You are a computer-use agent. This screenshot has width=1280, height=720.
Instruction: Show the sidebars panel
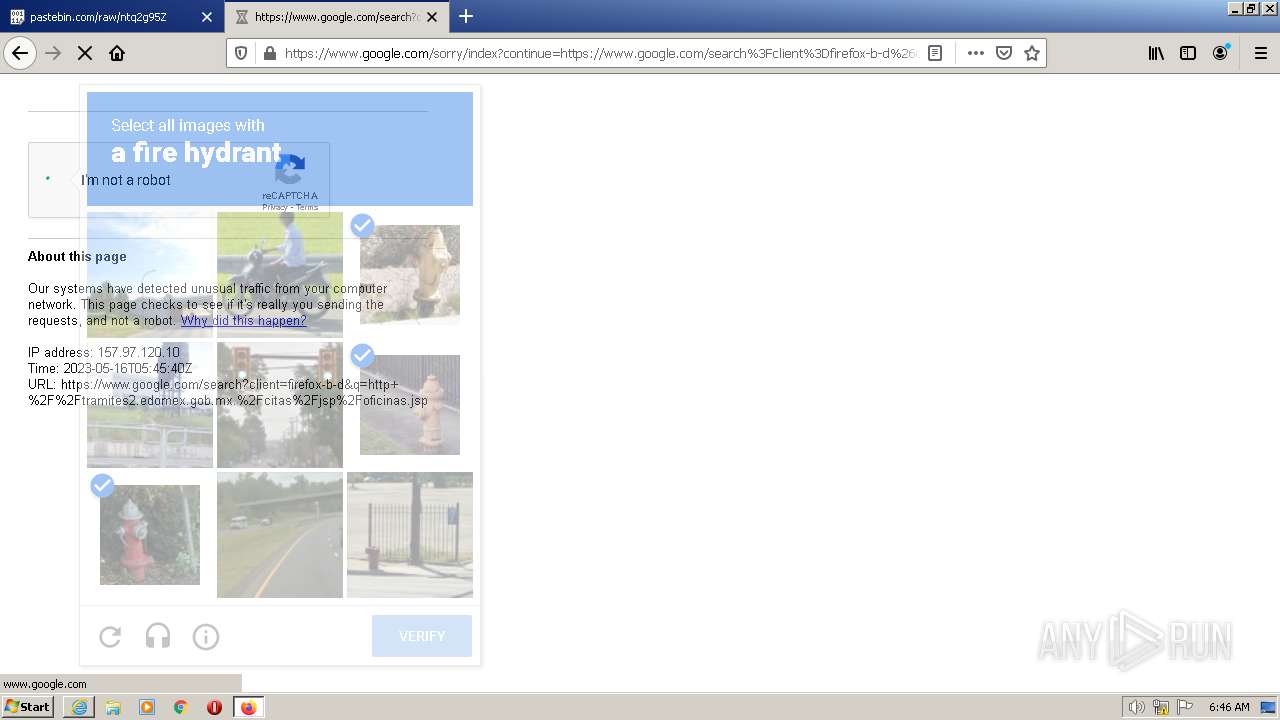pyautogui.click(x=1188, y=53)
